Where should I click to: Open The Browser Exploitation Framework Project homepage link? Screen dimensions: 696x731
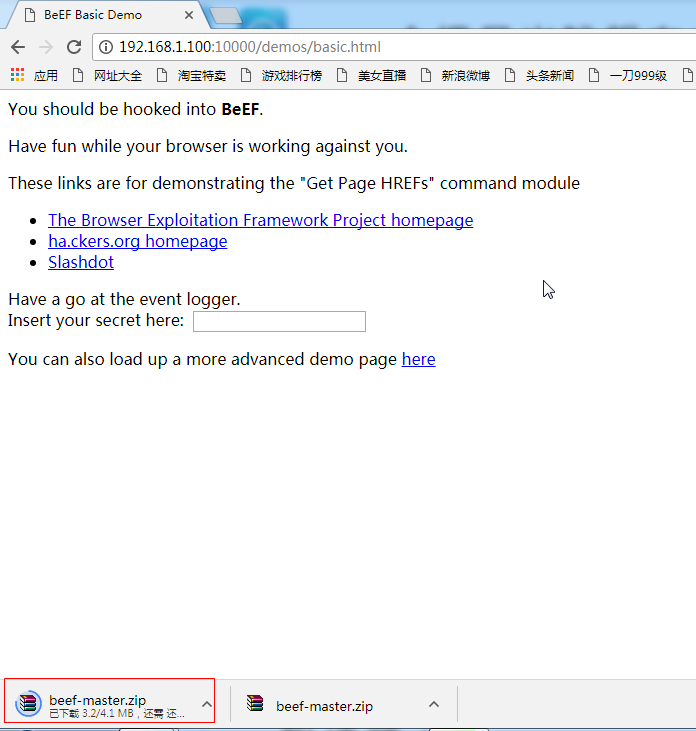[x=261, y=220]
